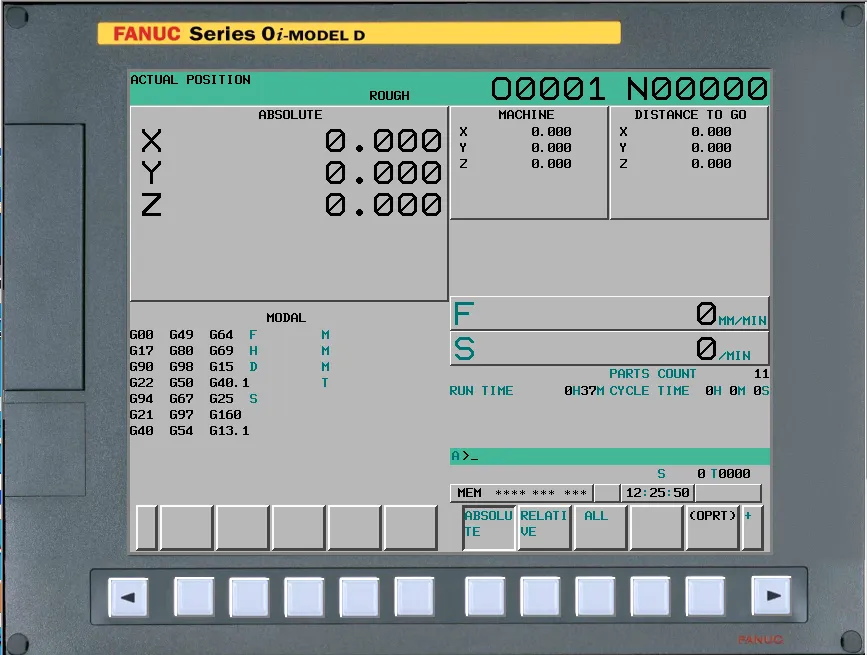
Task: Click the A> key-in input line
Action: [609, 456]
